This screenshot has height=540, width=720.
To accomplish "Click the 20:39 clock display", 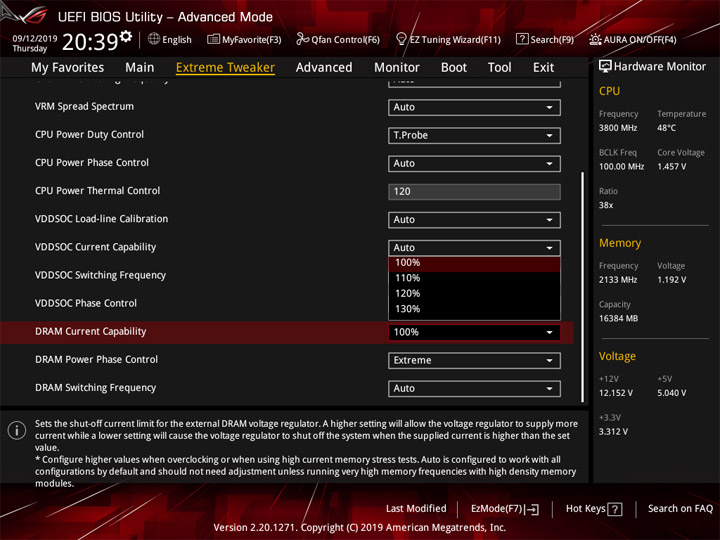I will (90, 42).
